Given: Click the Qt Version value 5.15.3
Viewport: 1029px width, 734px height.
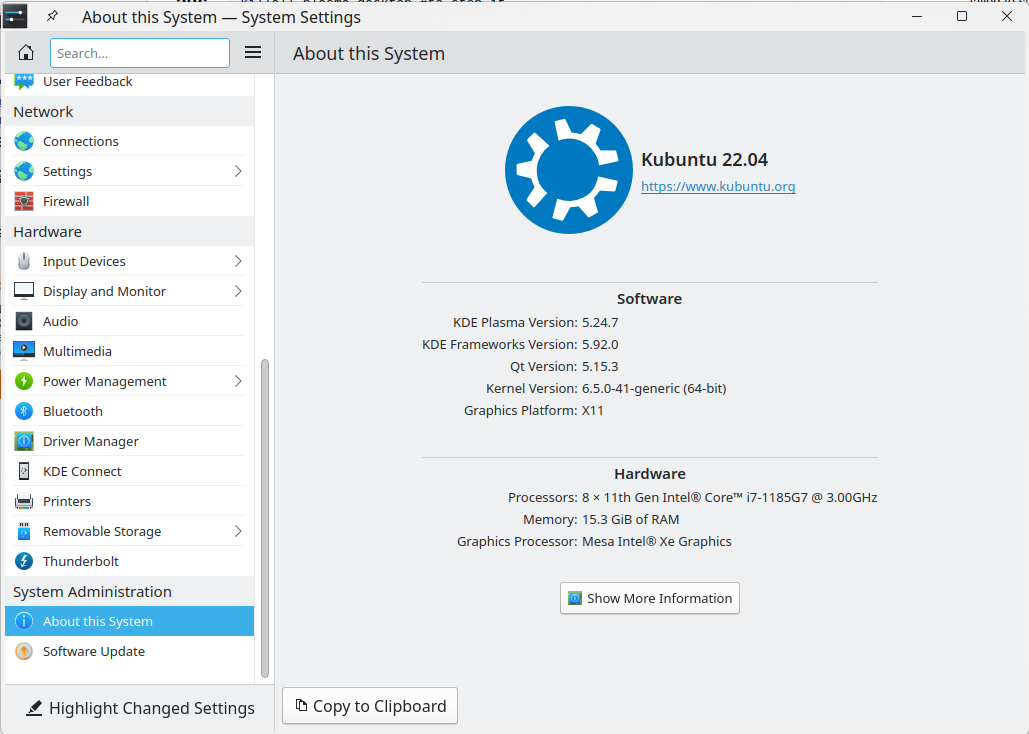Looking at the screenshot, I should 600,366.
